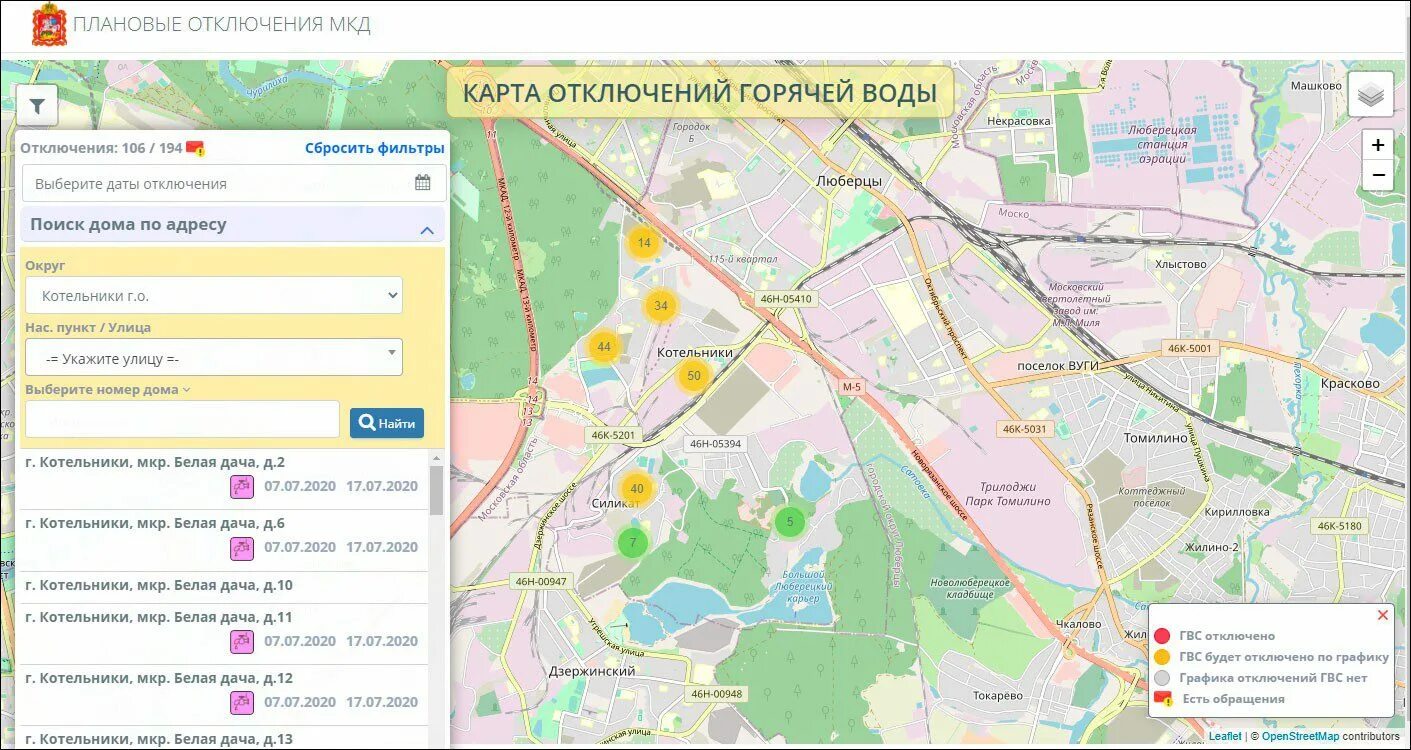Select address Белая дача, д.10

coord(159,585)
